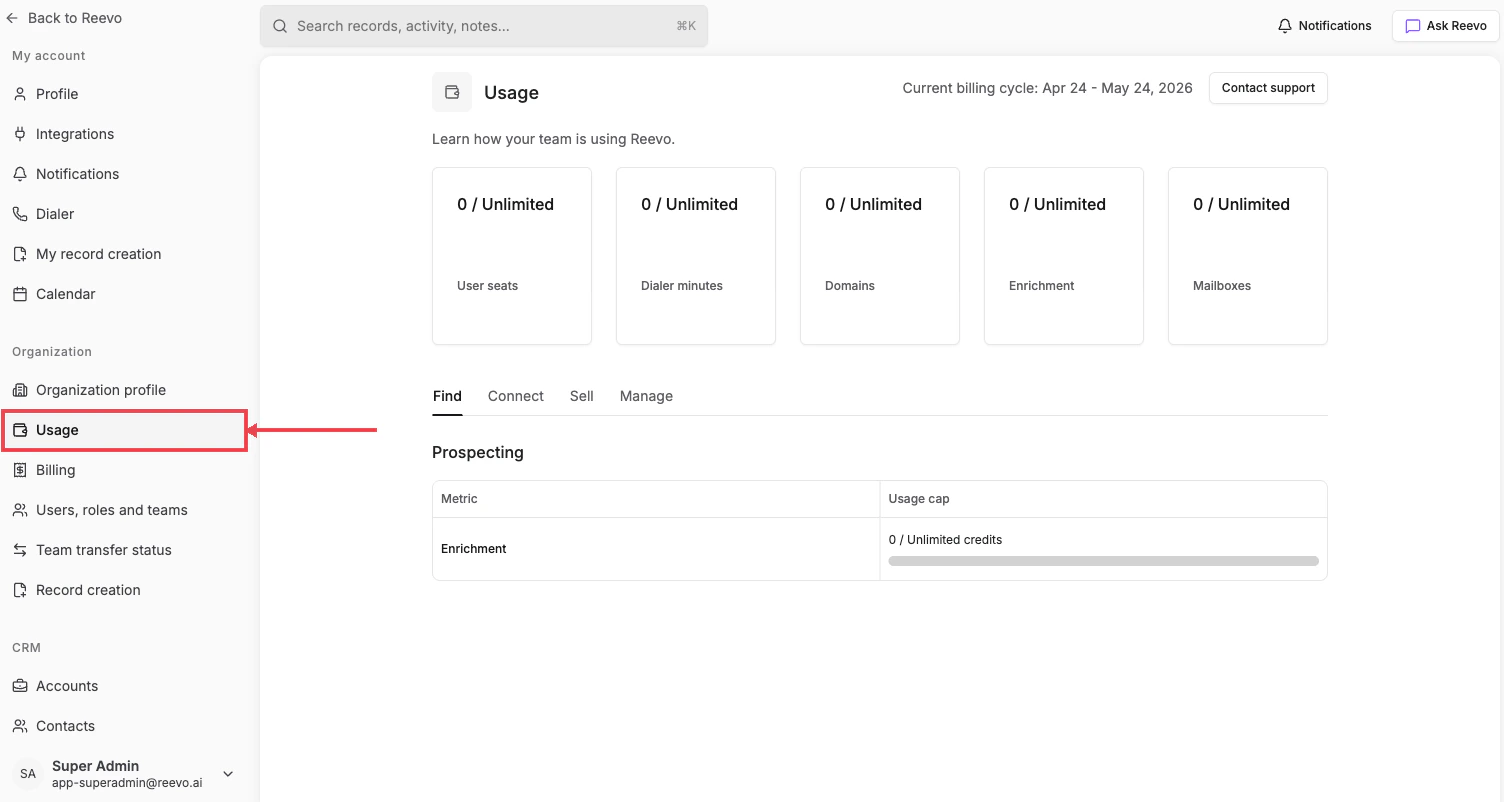Image resolution: width=1504 pixels, height=802 pixels.
Task: Click the Back to Reevo arrow icon
Action: [12, 18]
